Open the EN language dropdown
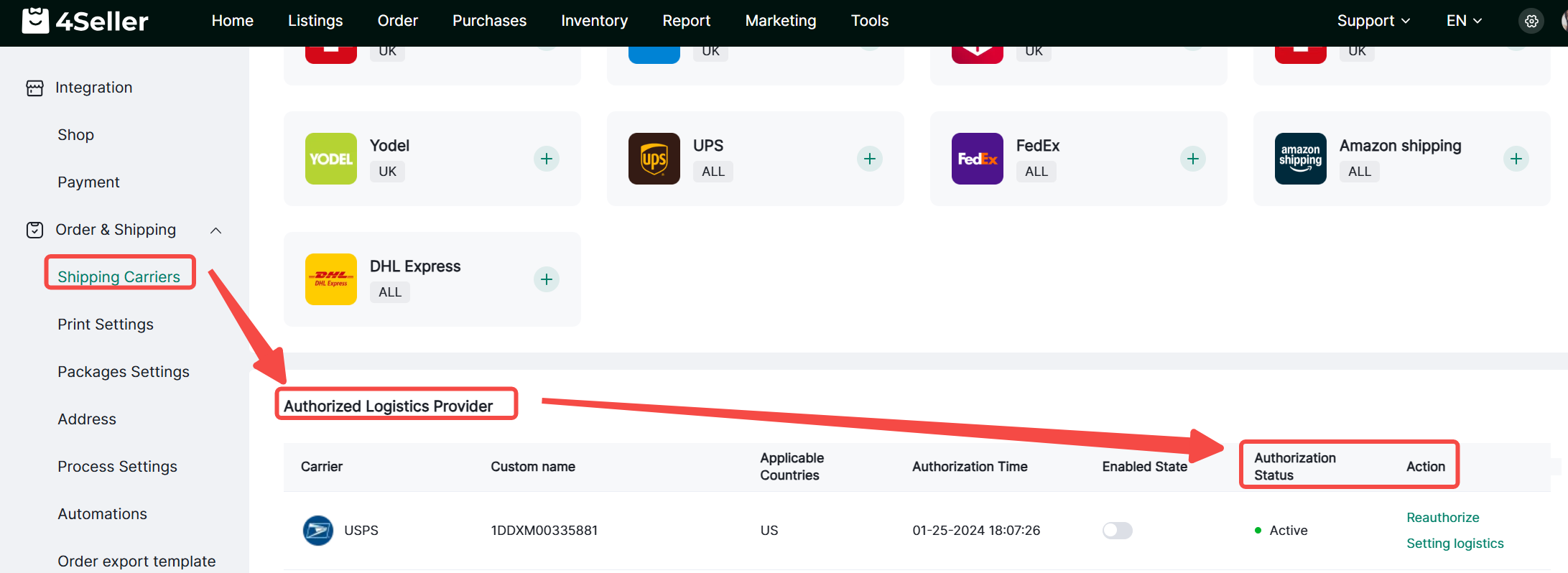Viewport: 1568px width, 573px height. [x=1463, y=21]
